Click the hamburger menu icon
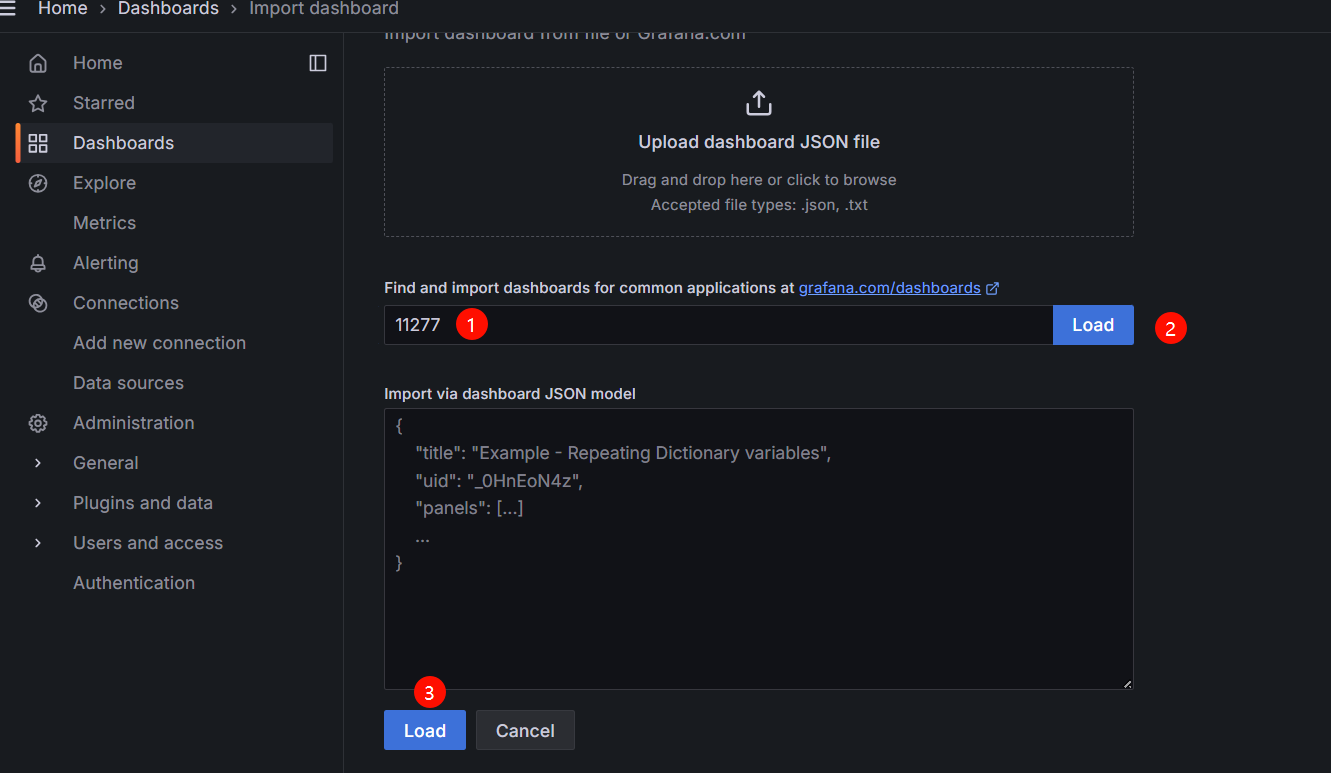1331x773 pixels. (8, 9)
